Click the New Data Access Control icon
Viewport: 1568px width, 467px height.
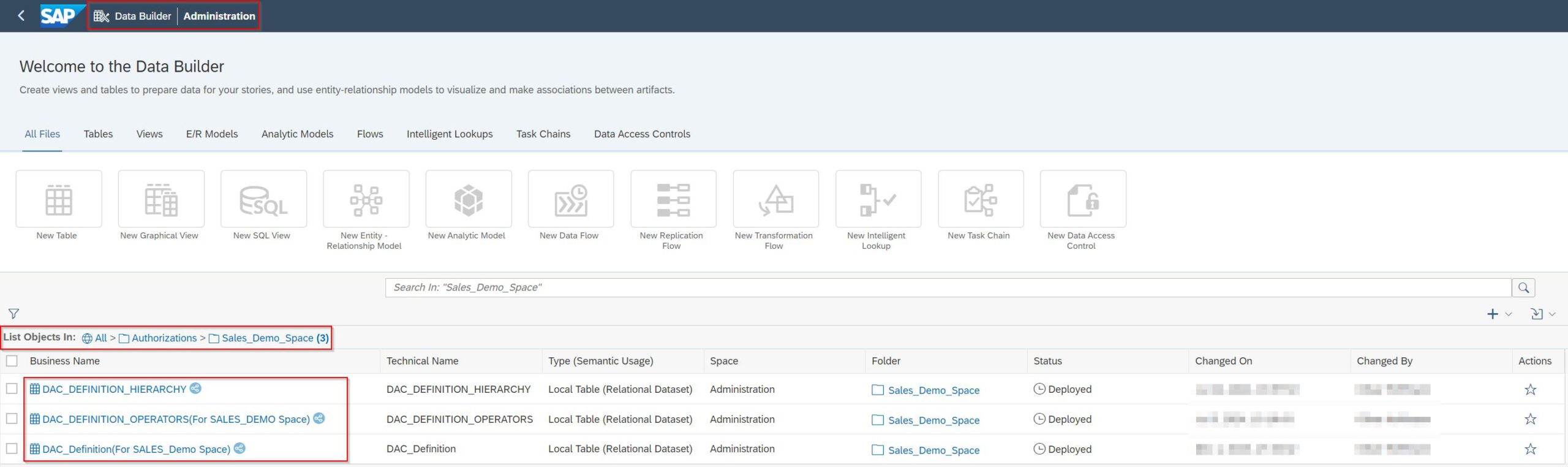(x=1083, y=199)
